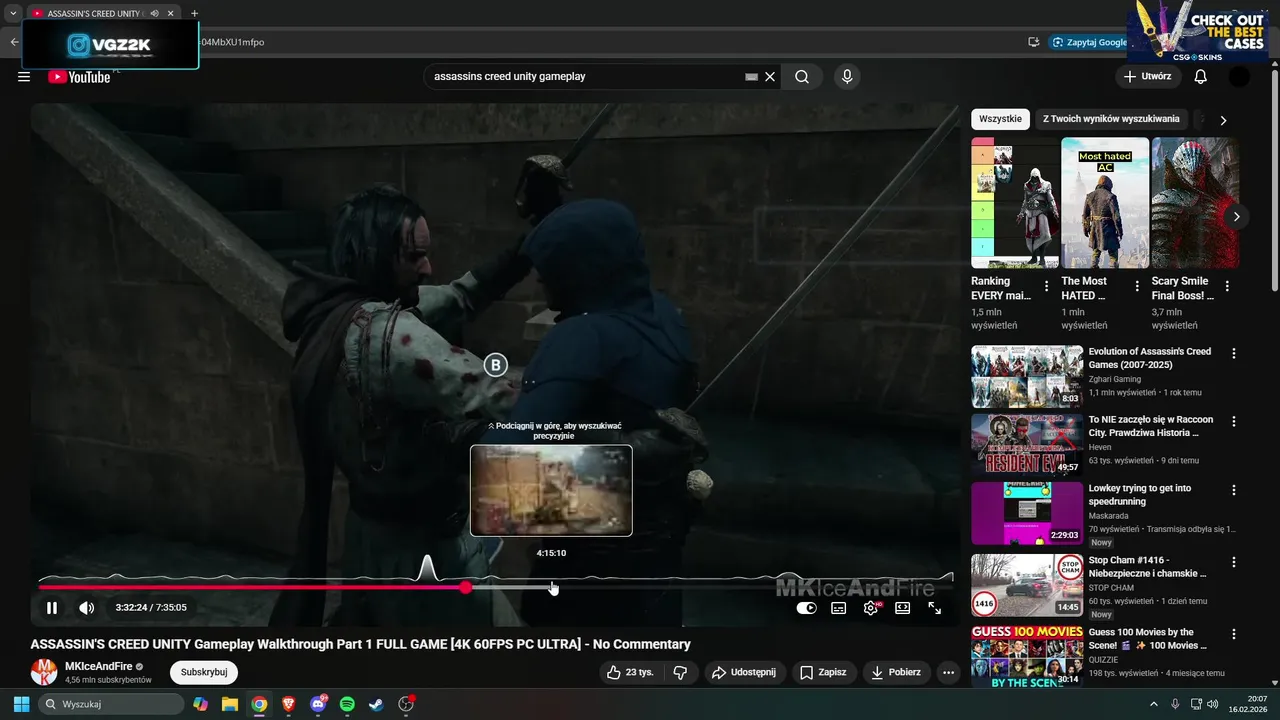The height and width of the screenshot is (720, 1280).
Task: Open the MKIceAndFire channel avatar
Action: [44, 672]
